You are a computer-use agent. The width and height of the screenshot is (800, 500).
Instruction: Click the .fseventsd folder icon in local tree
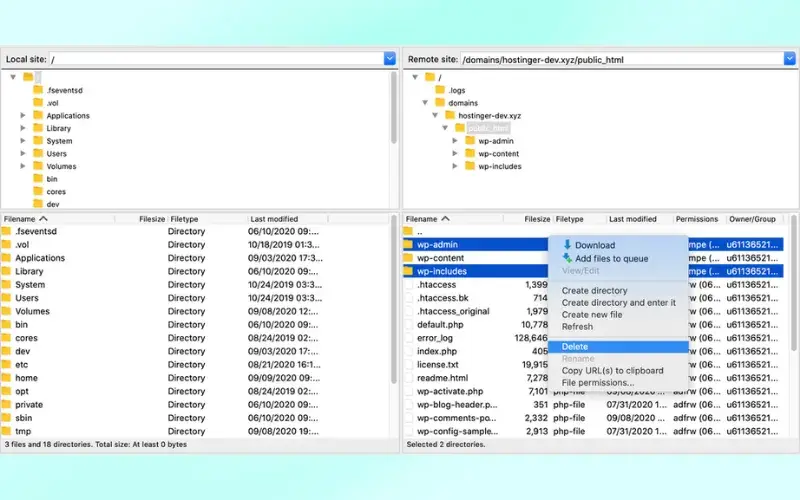click(38, 90)
